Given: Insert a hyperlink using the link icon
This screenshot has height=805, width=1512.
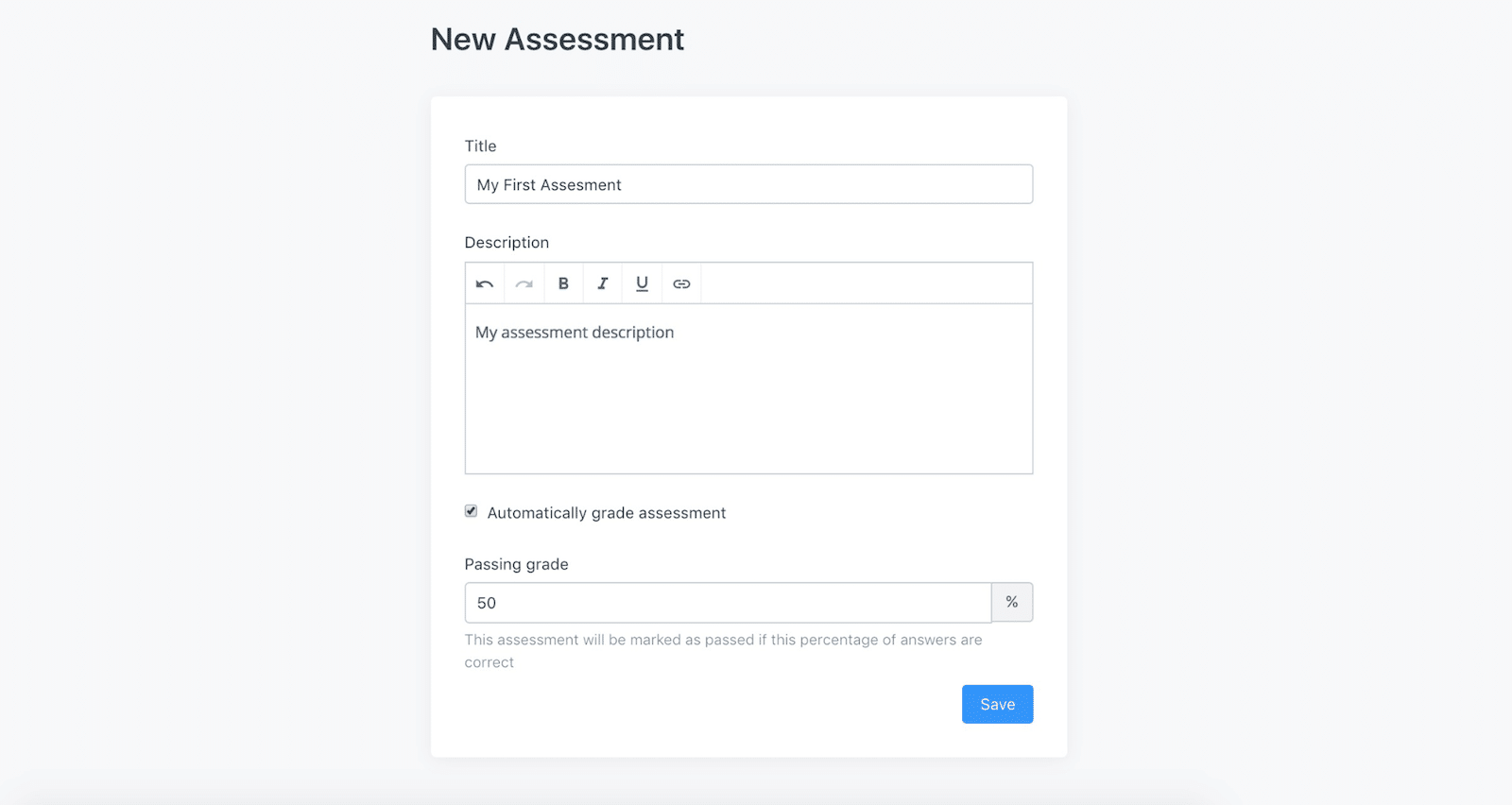Looking at the screenshot, I should pos(681,283).
